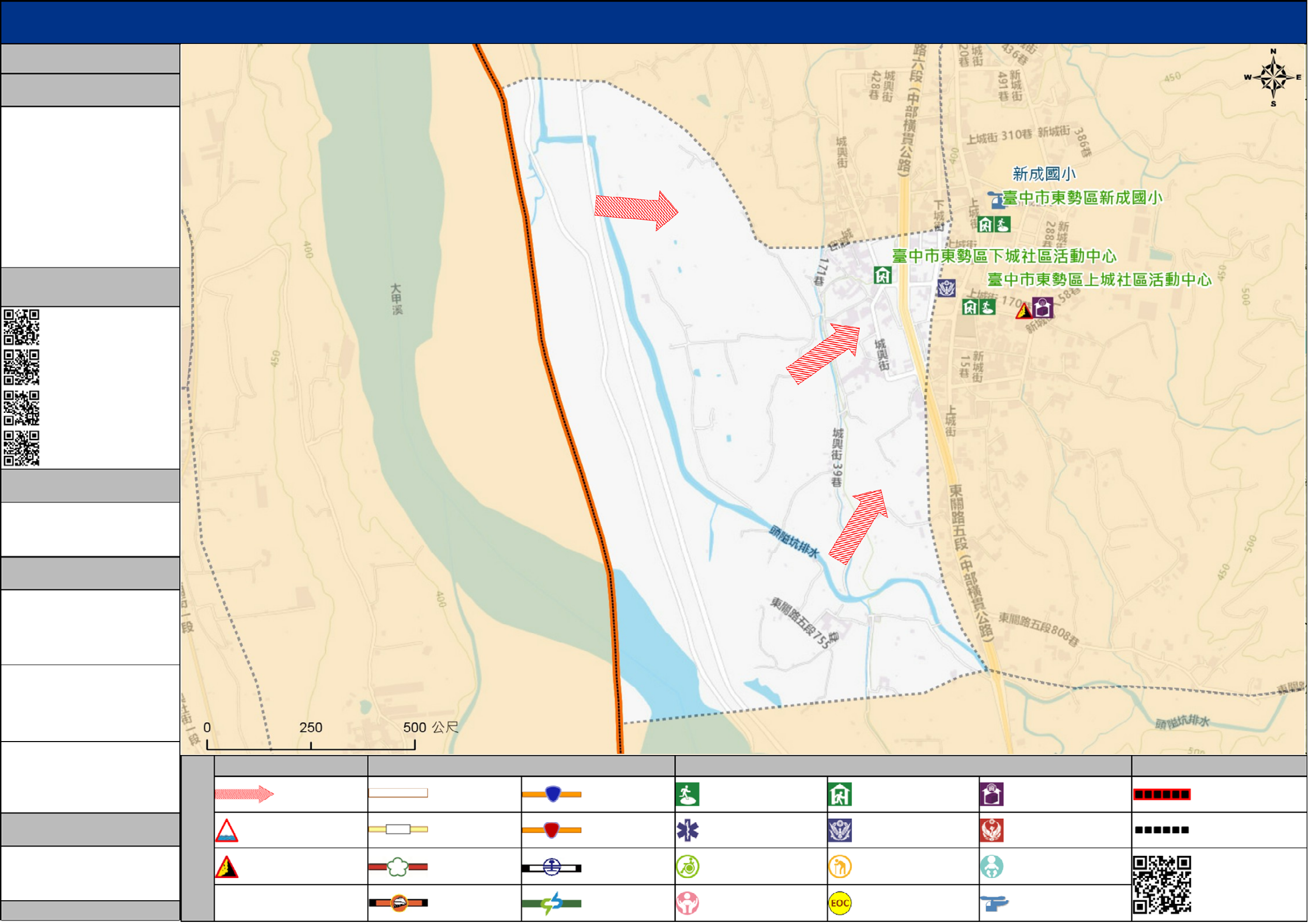
Task: Click running-person evacuation icon below 新成國小 label
Action: (x=1002, y=224)
